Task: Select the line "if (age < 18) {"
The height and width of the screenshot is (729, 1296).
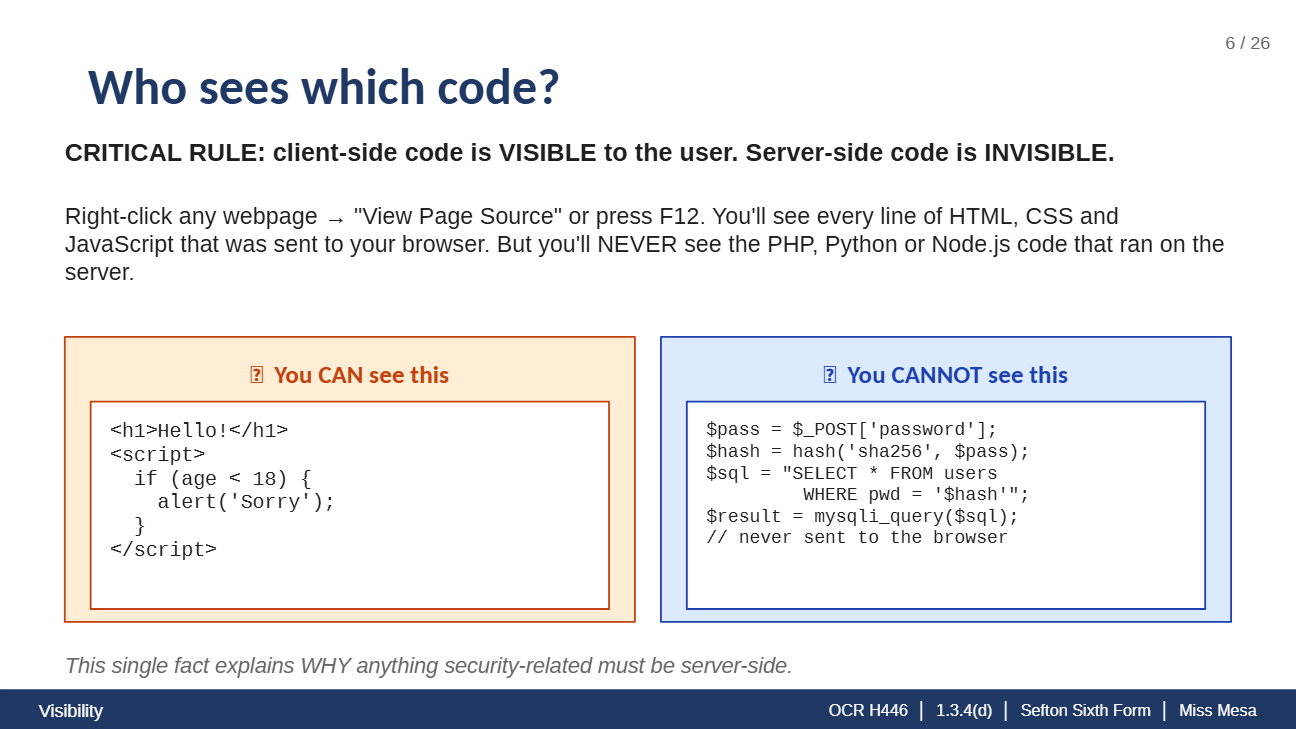Action: coord(223,478)
